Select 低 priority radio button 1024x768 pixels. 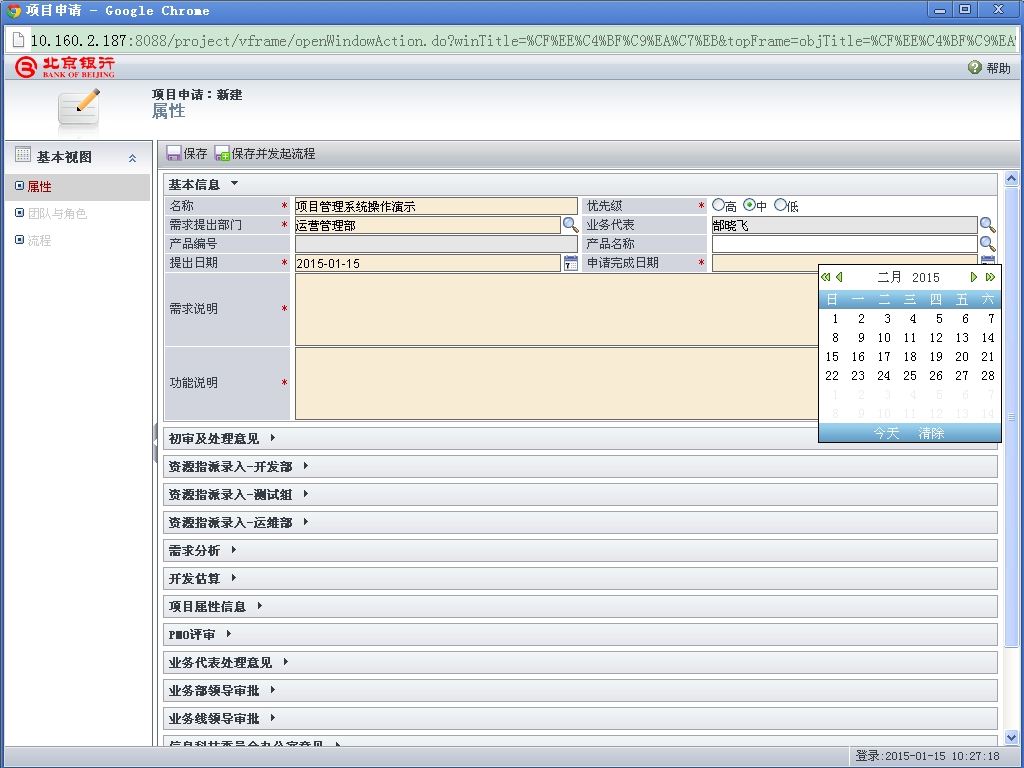(780, 205)
